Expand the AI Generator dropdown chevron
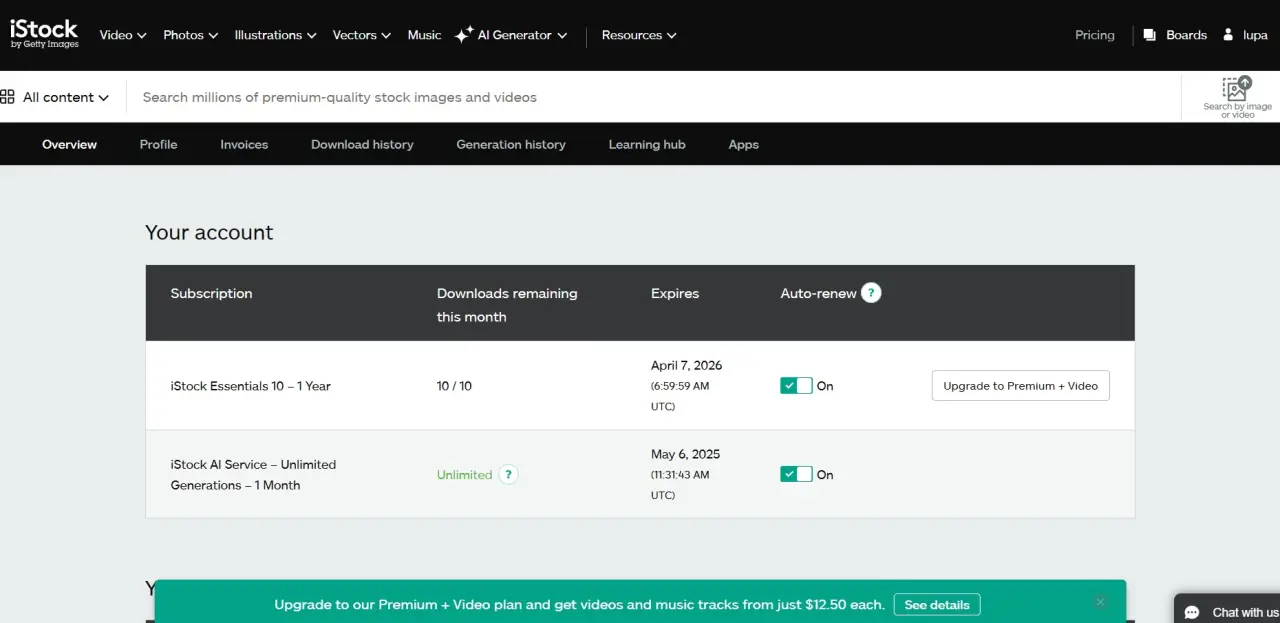The image size is (1280, 623). [562, 35]
